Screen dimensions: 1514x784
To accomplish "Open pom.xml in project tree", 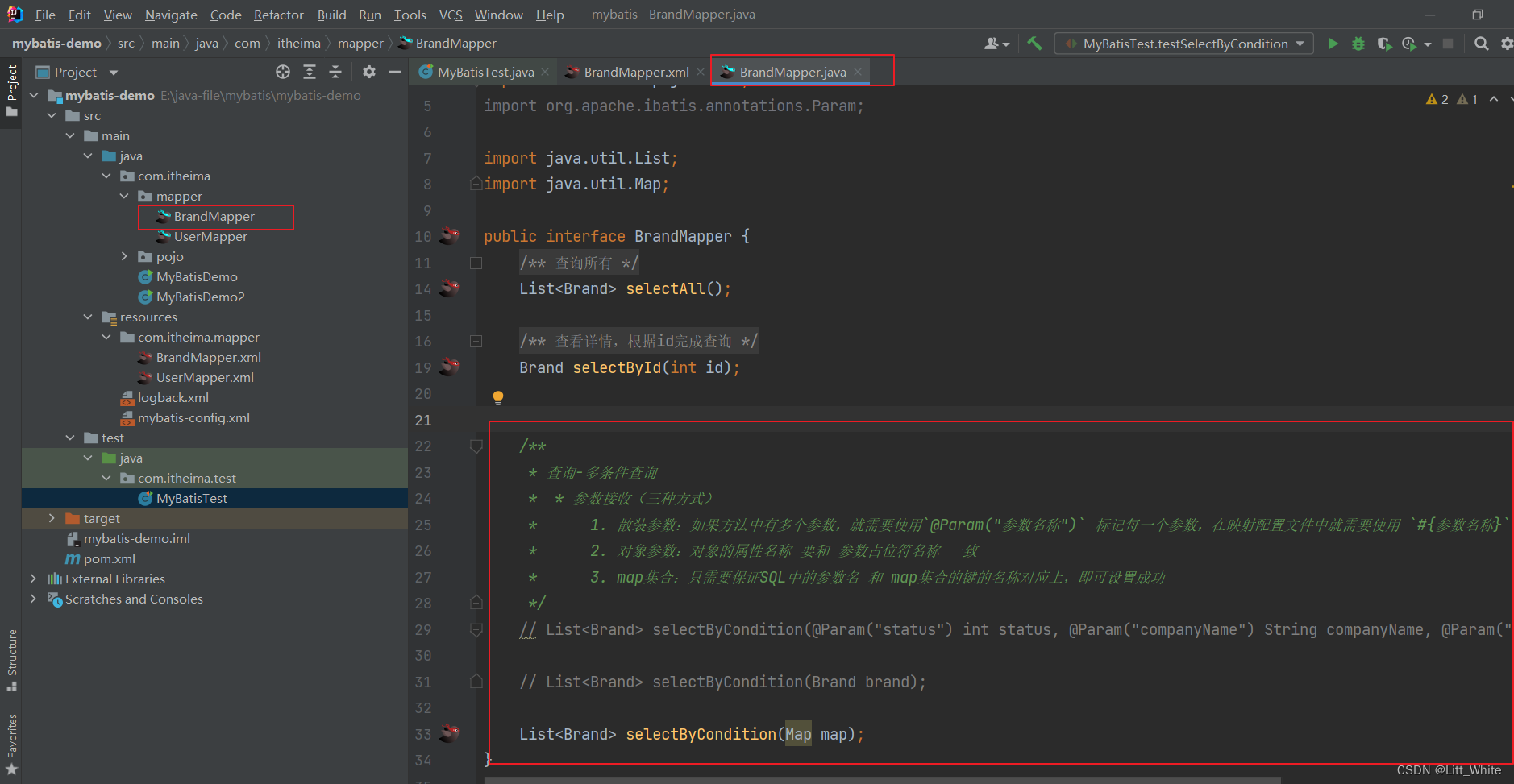I will pyautogui.click(x=110, y=558).
